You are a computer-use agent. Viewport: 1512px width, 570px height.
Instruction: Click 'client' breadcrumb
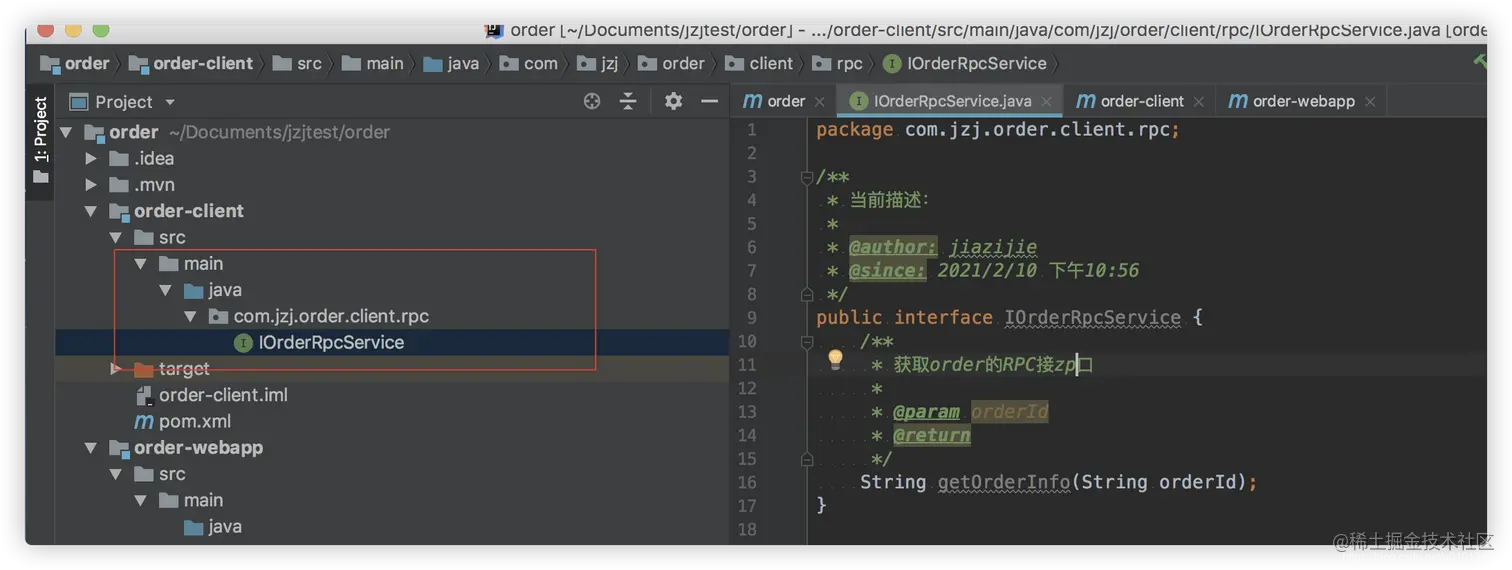tap(759, 63)
